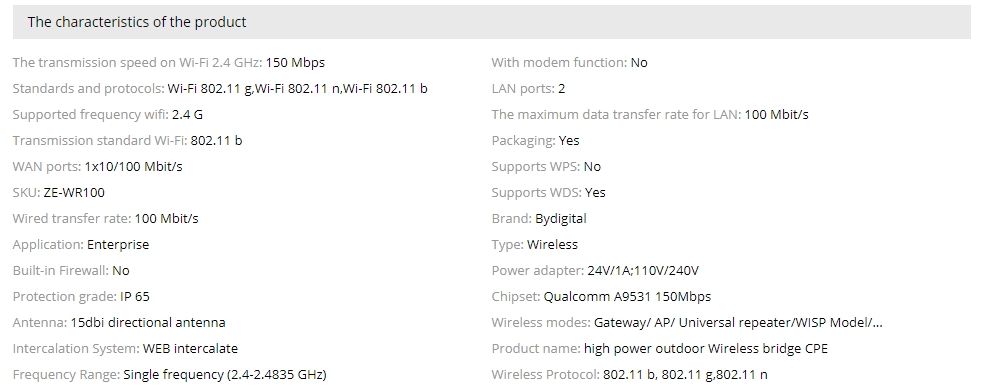
Task: Click the WAN ports 1x10/100 Mbit/s value
Action: click(x=134, y=167)
